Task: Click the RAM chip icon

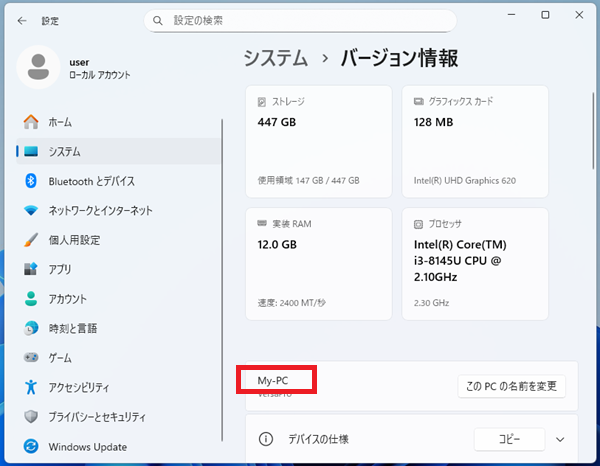Action: (x=262, y=223)
